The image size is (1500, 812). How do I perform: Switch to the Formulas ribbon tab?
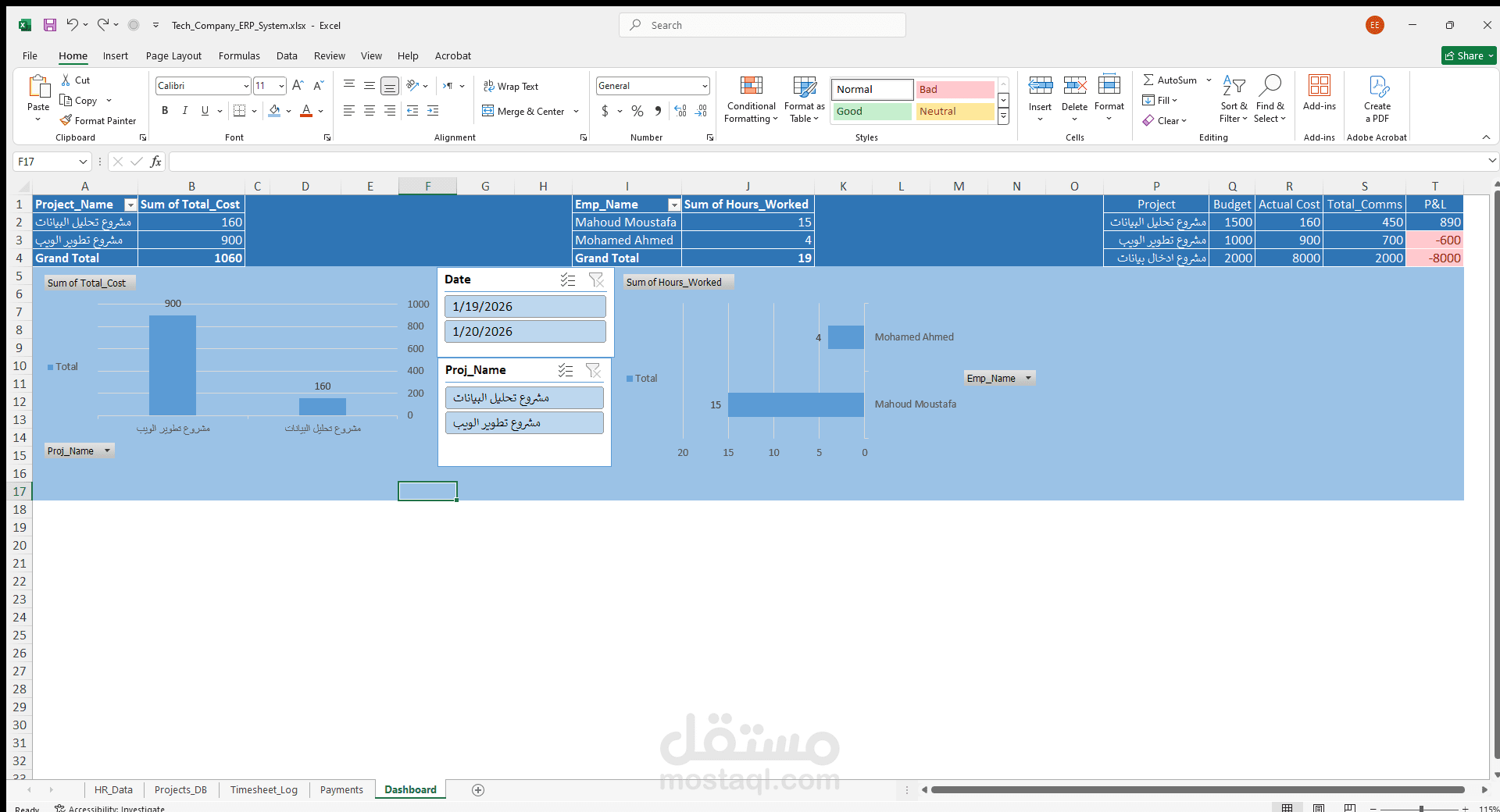click(238, 55)
